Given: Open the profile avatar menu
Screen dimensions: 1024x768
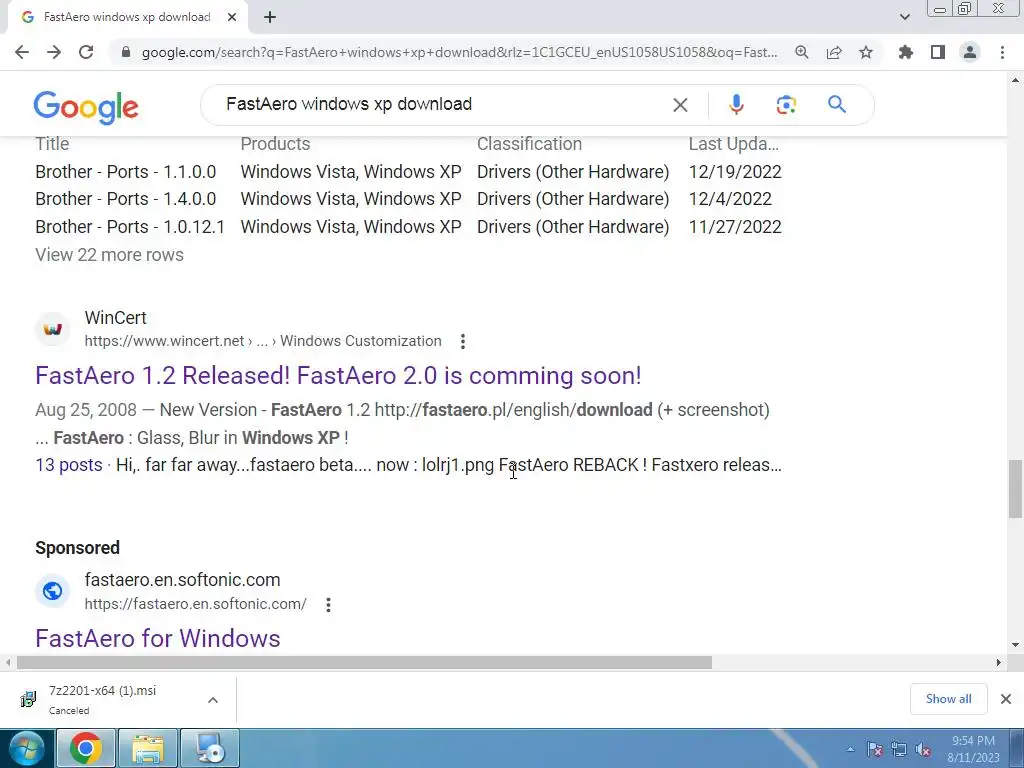Looking at the screenshot, I should click(970, 52).
